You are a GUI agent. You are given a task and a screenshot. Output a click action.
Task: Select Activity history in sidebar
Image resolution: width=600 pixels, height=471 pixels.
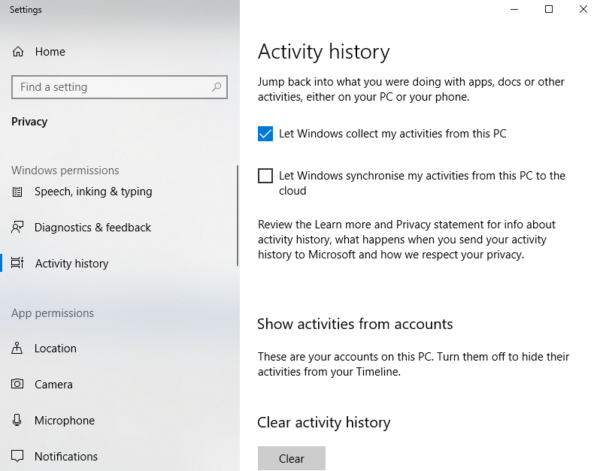click(x=72, y=264)
